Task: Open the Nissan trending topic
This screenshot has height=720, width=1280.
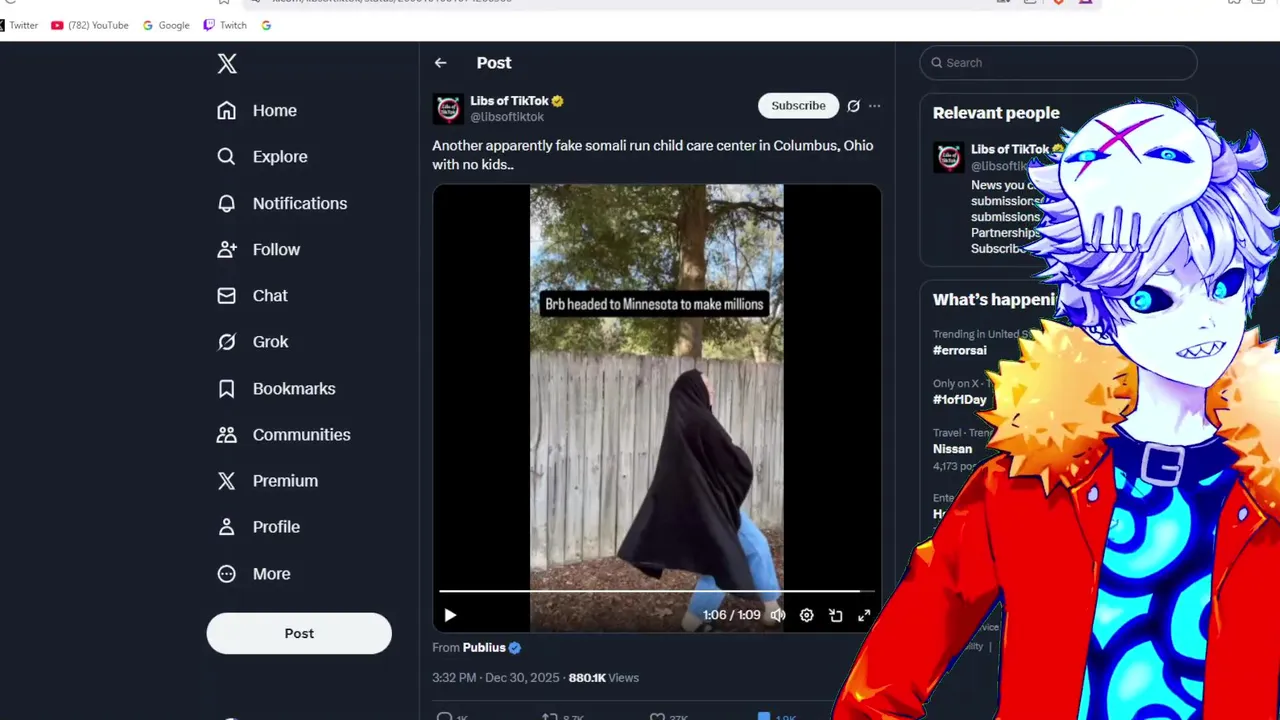Action: pos(952,449)
